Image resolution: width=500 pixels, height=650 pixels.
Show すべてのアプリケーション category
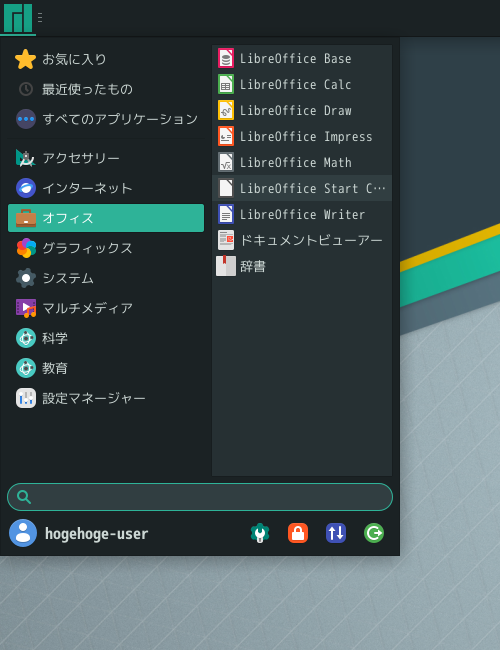106,119
